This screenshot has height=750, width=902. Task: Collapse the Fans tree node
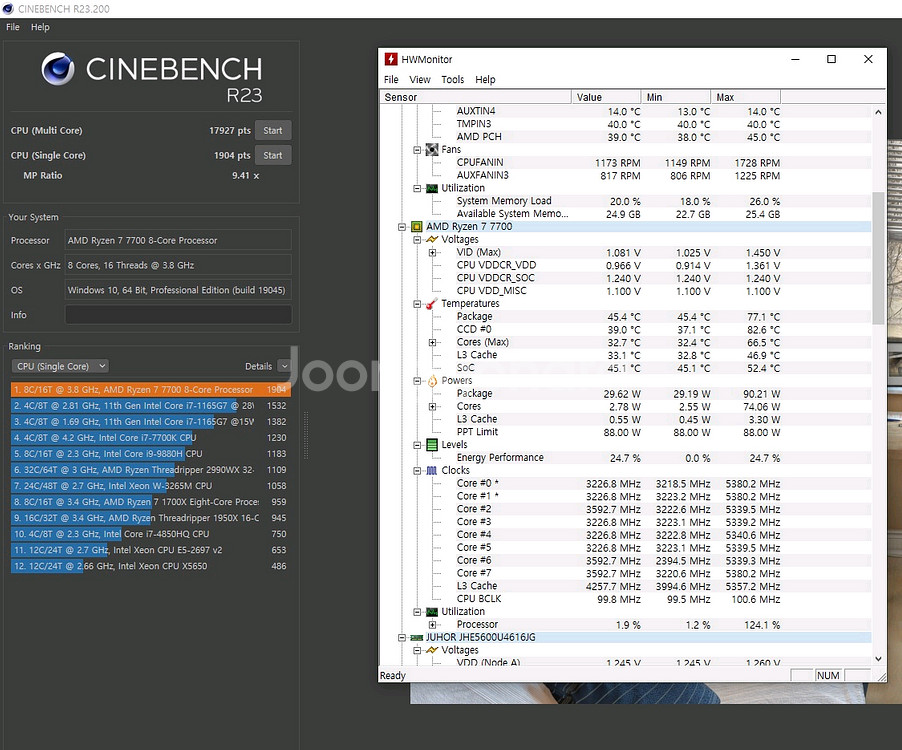(x=417, y=150)
